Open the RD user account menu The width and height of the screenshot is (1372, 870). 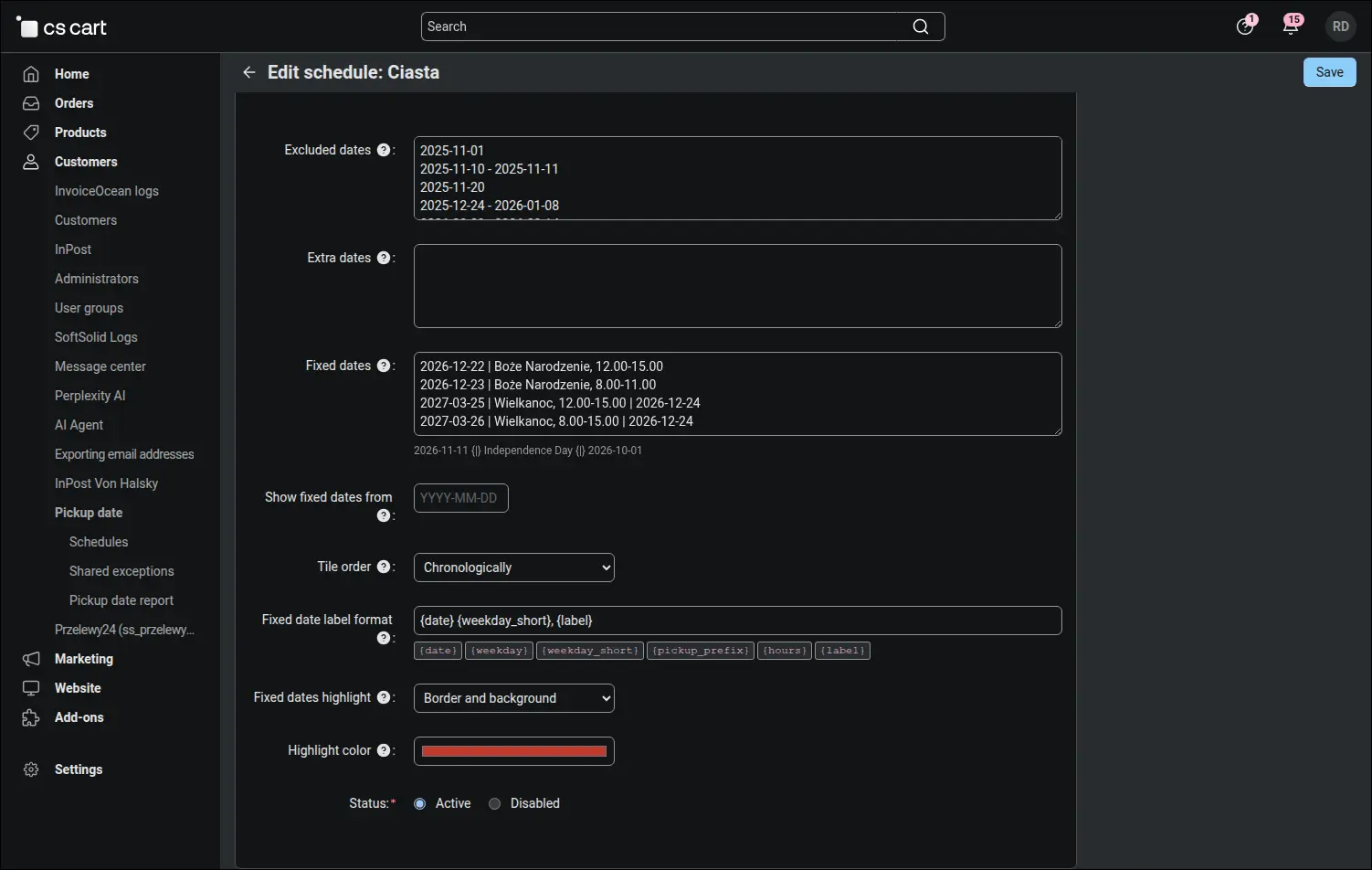pyautogui.click(x=1340, y=27)
